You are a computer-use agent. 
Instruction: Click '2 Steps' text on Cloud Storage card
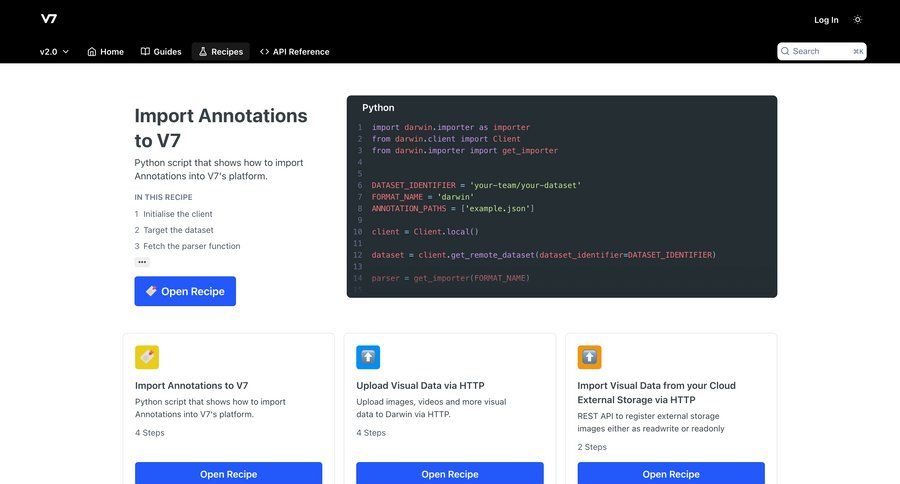pos(592,447)
